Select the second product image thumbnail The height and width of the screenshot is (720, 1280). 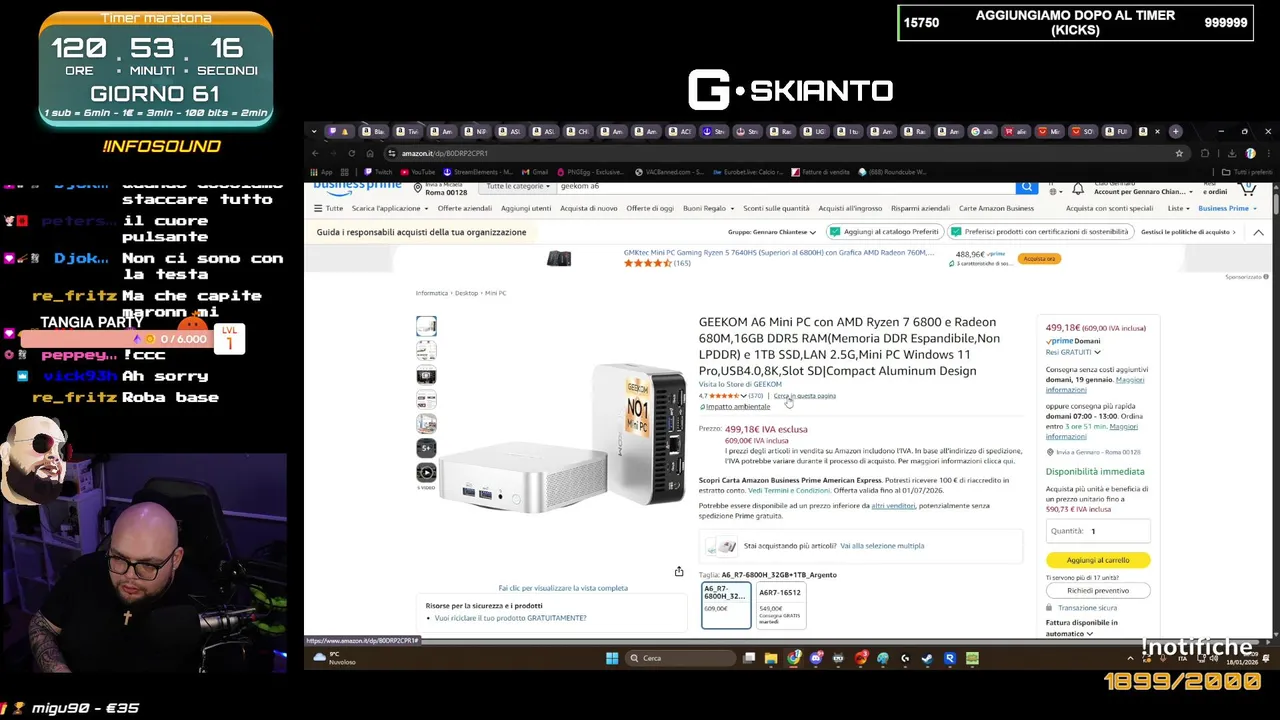(x=426, y=351)
